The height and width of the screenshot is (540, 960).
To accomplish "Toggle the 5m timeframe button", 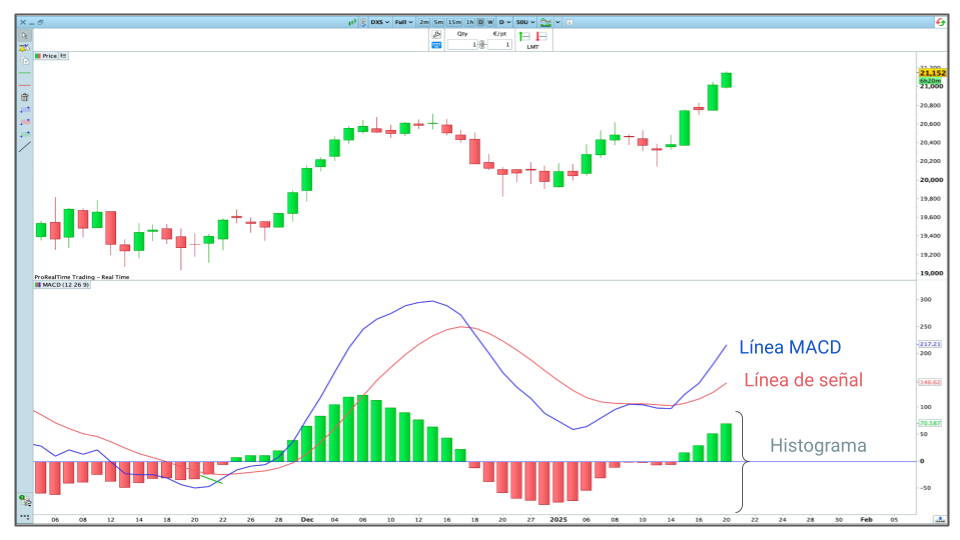I will 438,22.
